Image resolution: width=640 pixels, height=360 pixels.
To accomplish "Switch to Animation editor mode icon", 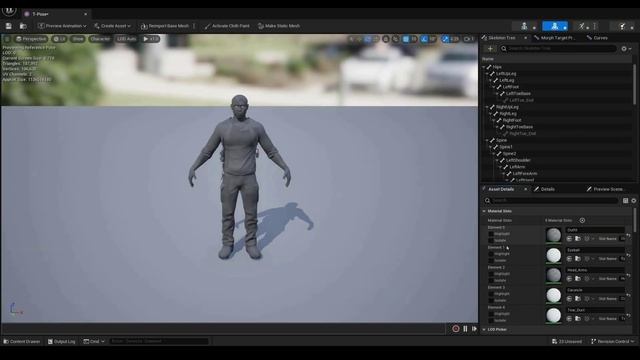I will click(x=582, y=26).
